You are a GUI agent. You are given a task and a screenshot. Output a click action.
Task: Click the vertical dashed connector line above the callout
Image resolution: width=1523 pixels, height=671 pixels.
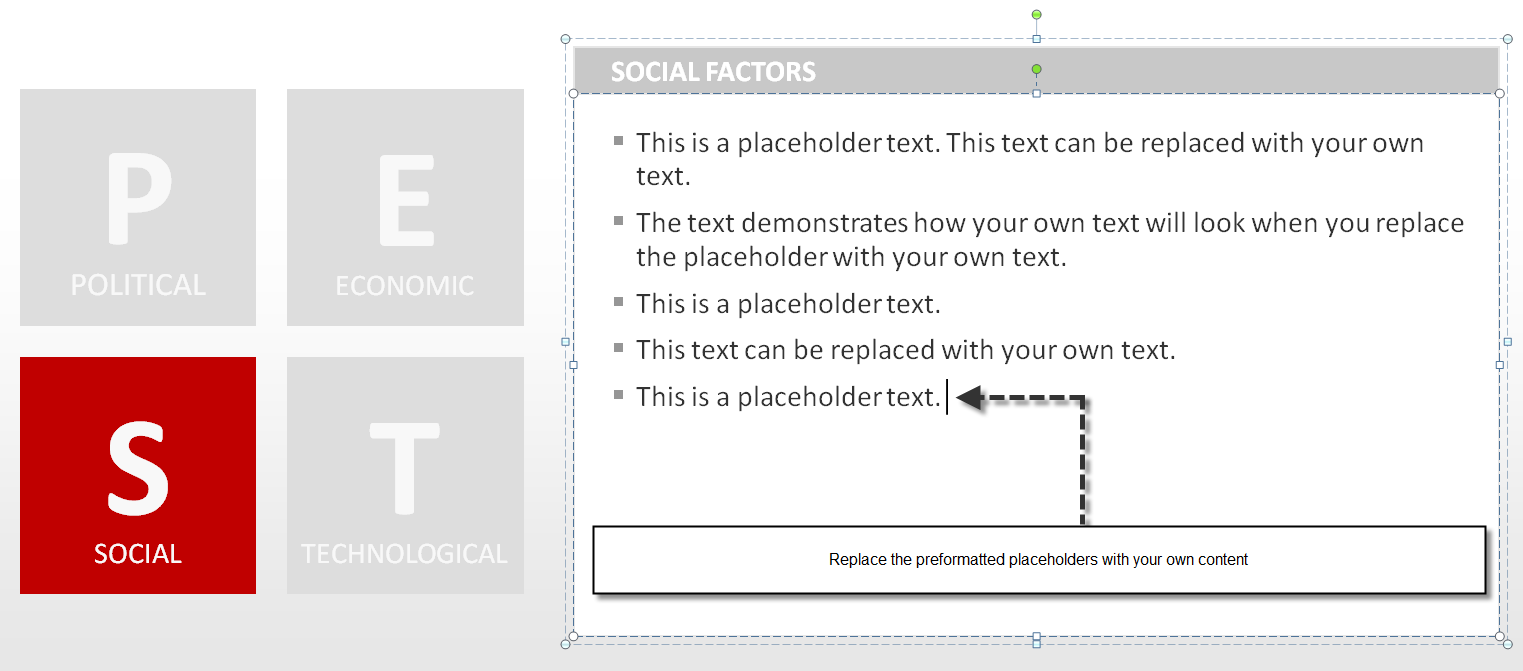coord(1083,462)
